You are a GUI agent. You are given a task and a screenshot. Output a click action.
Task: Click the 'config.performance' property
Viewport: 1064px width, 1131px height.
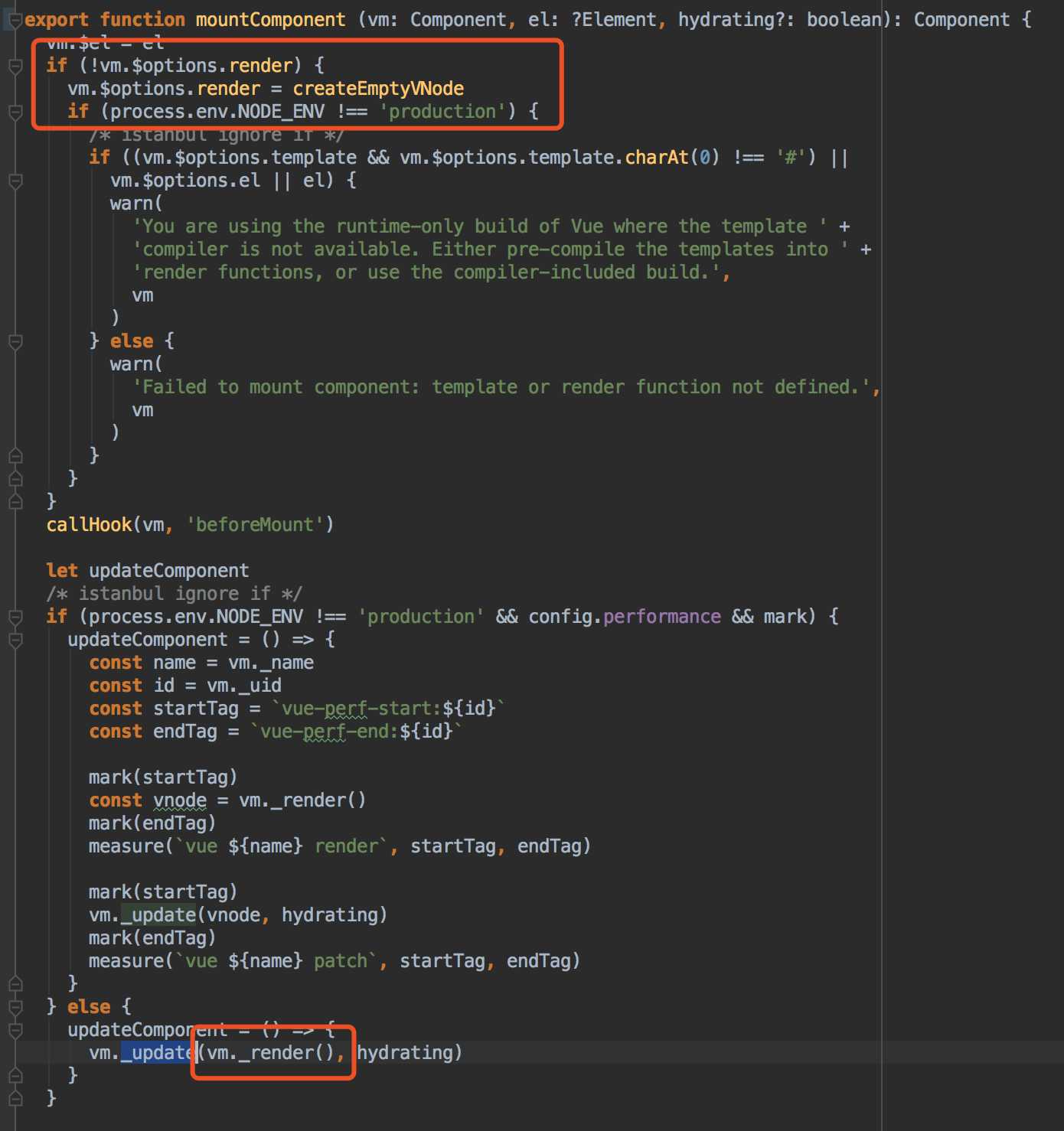pos(625,617)
